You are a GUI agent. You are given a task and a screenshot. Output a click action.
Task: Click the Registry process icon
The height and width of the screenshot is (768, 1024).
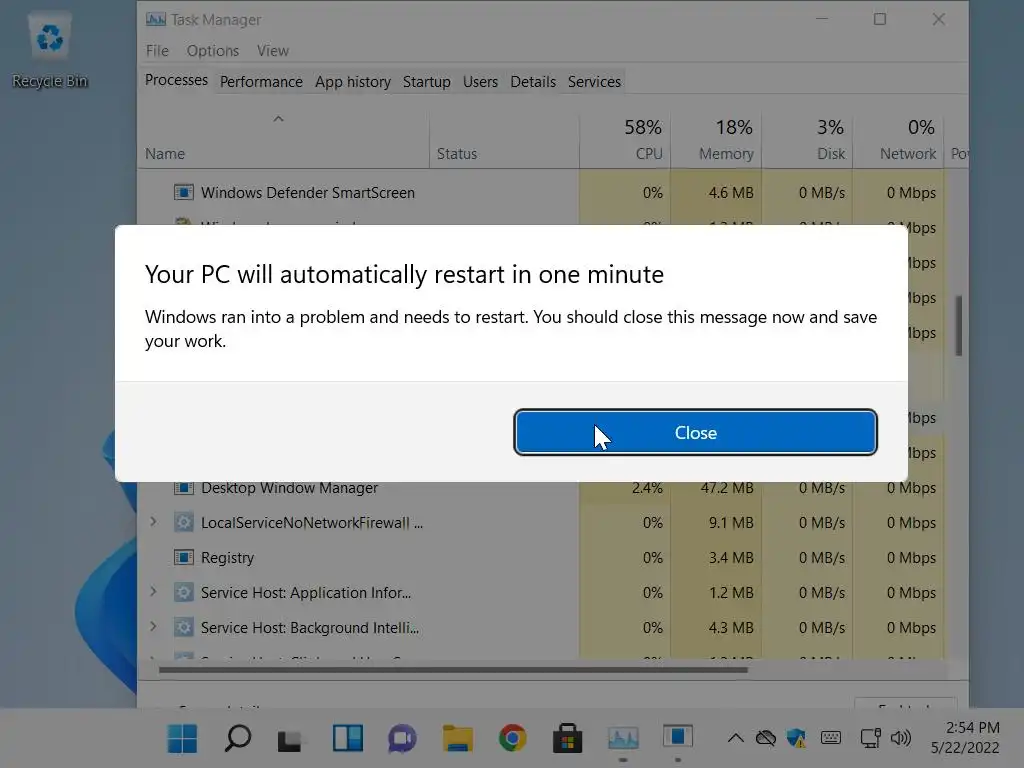184,558
